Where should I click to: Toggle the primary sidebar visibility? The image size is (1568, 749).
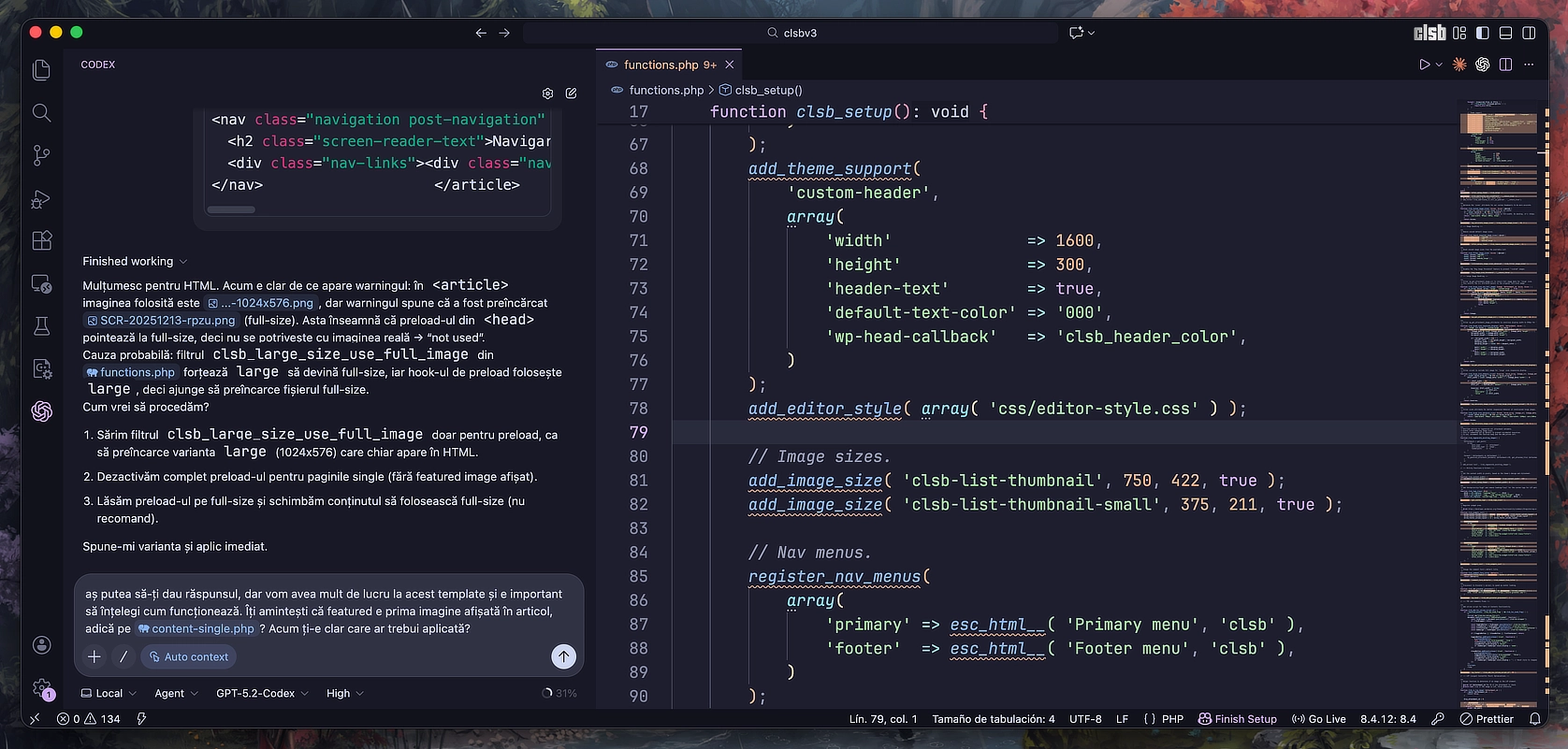coord(1482,33)
